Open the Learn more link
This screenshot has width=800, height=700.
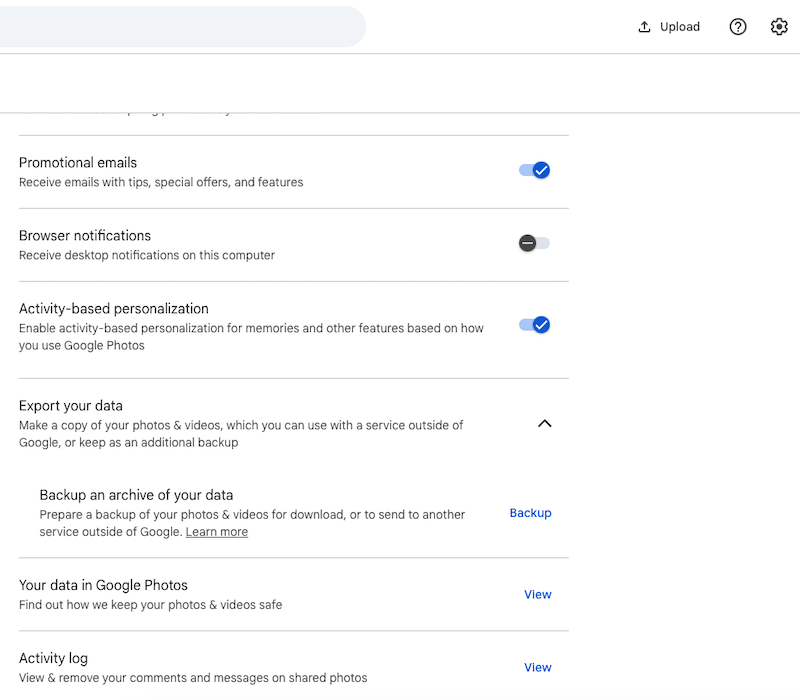[217, 532]
